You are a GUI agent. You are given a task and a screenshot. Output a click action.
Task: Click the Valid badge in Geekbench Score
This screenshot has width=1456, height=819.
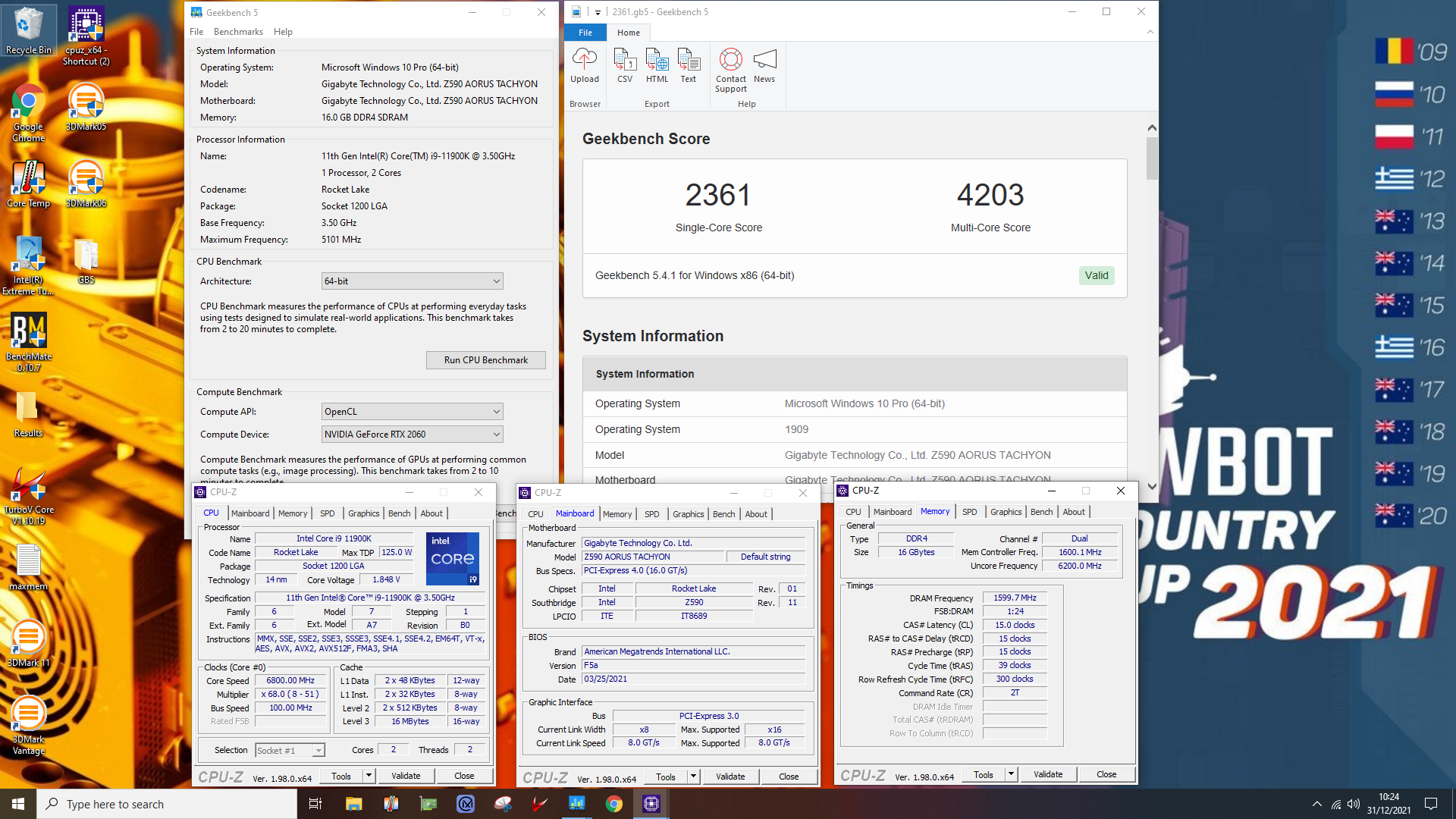[1097, 275]
